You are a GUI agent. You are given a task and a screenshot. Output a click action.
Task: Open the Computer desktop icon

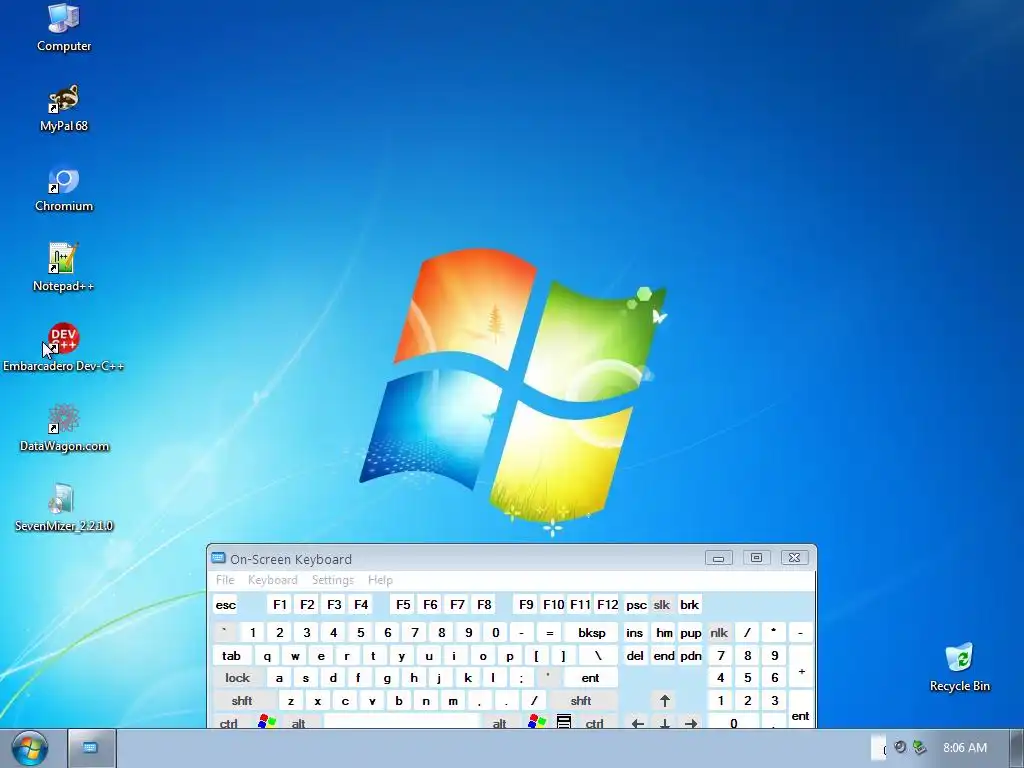[x=63, y=27]
